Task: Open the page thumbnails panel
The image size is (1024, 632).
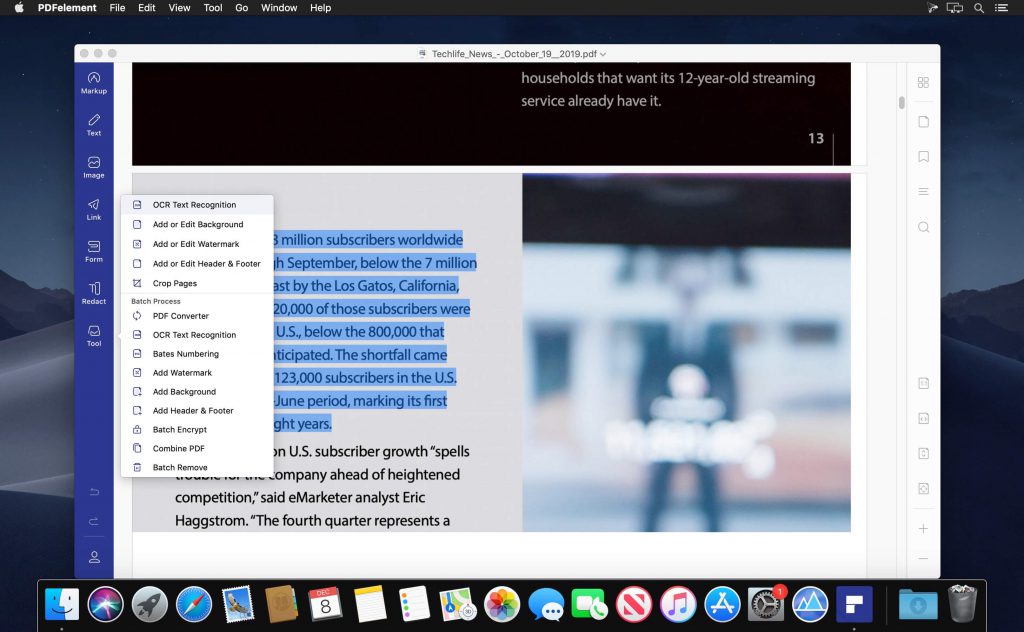Action: click(x=922, y=121)
